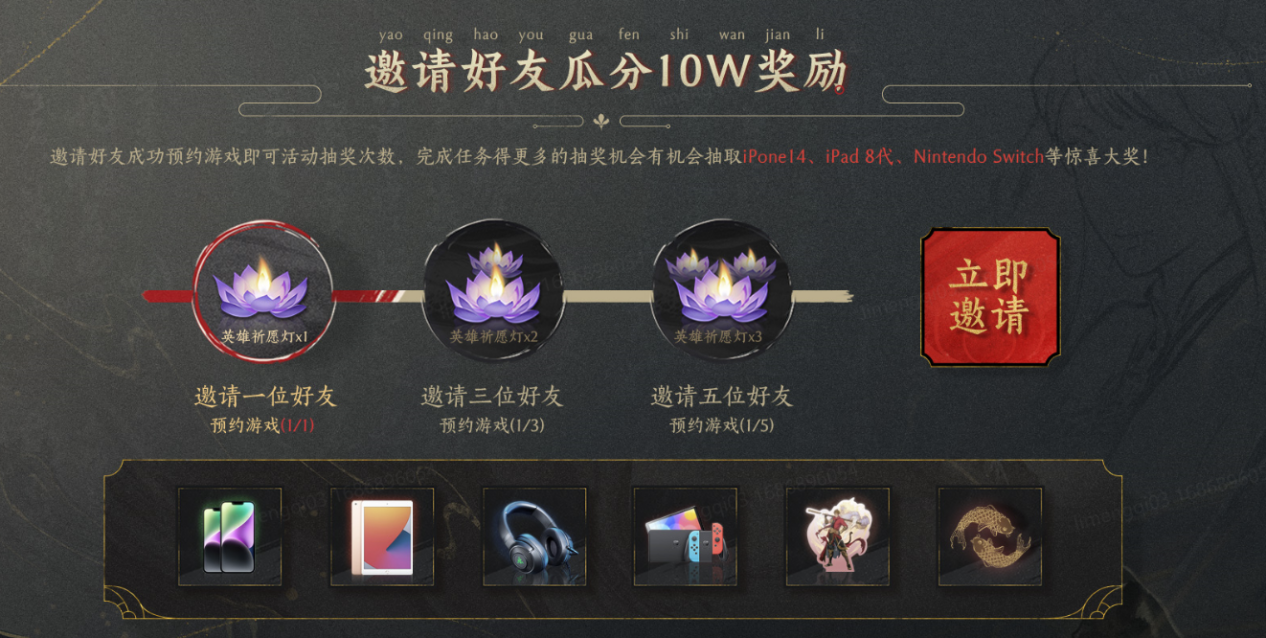Open the Nintendo Switch console prize thumbnail
1266x638 pixels.
pos(685,537)
